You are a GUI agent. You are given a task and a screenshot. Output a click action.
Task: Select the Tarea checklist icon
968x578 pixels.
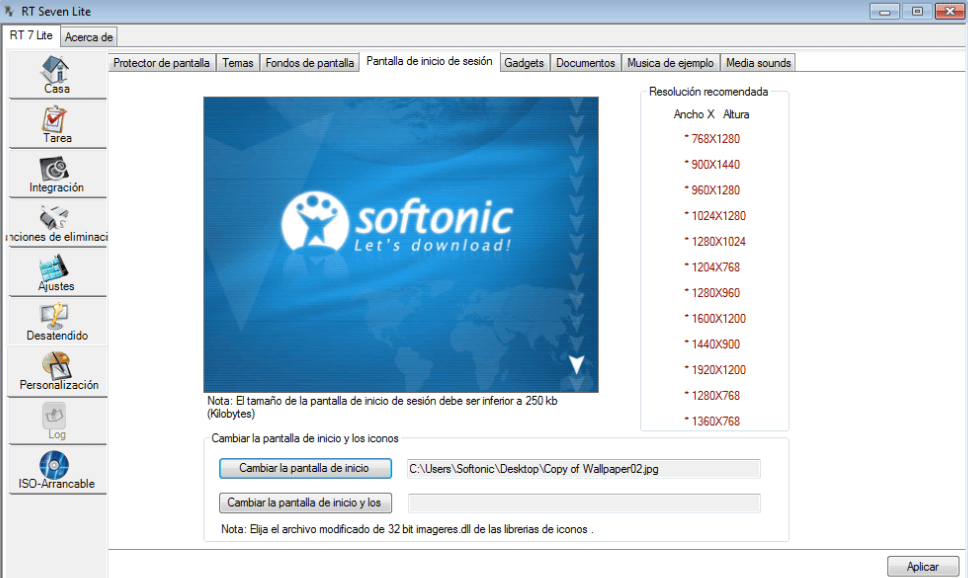pyautogui.click(x=56, y=120)
